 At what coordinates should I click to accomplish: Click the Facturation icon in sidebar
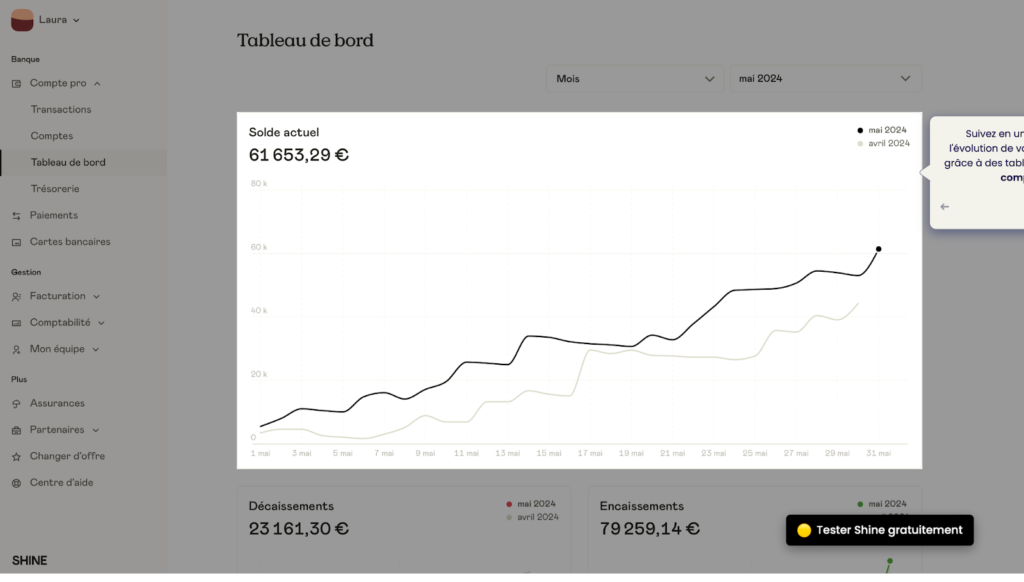[x=17, y=296]
